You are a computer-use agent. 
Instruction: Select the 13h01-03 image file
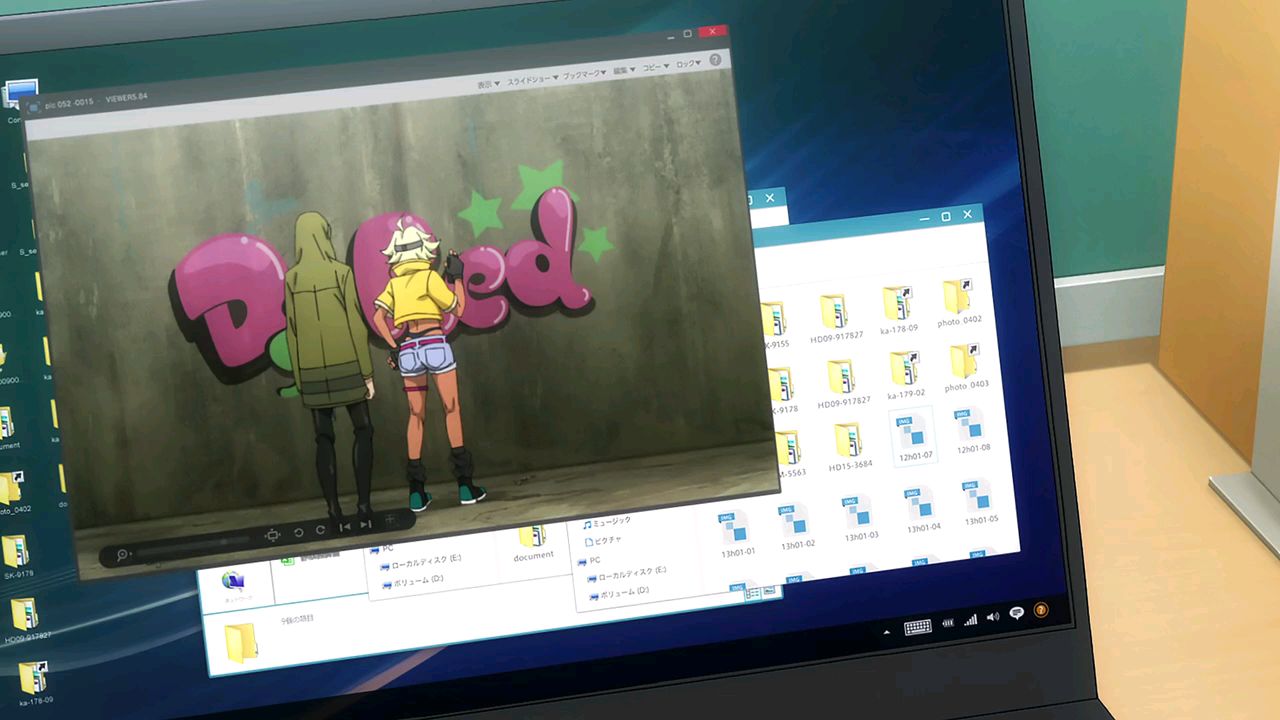click(x=858, y=518)
